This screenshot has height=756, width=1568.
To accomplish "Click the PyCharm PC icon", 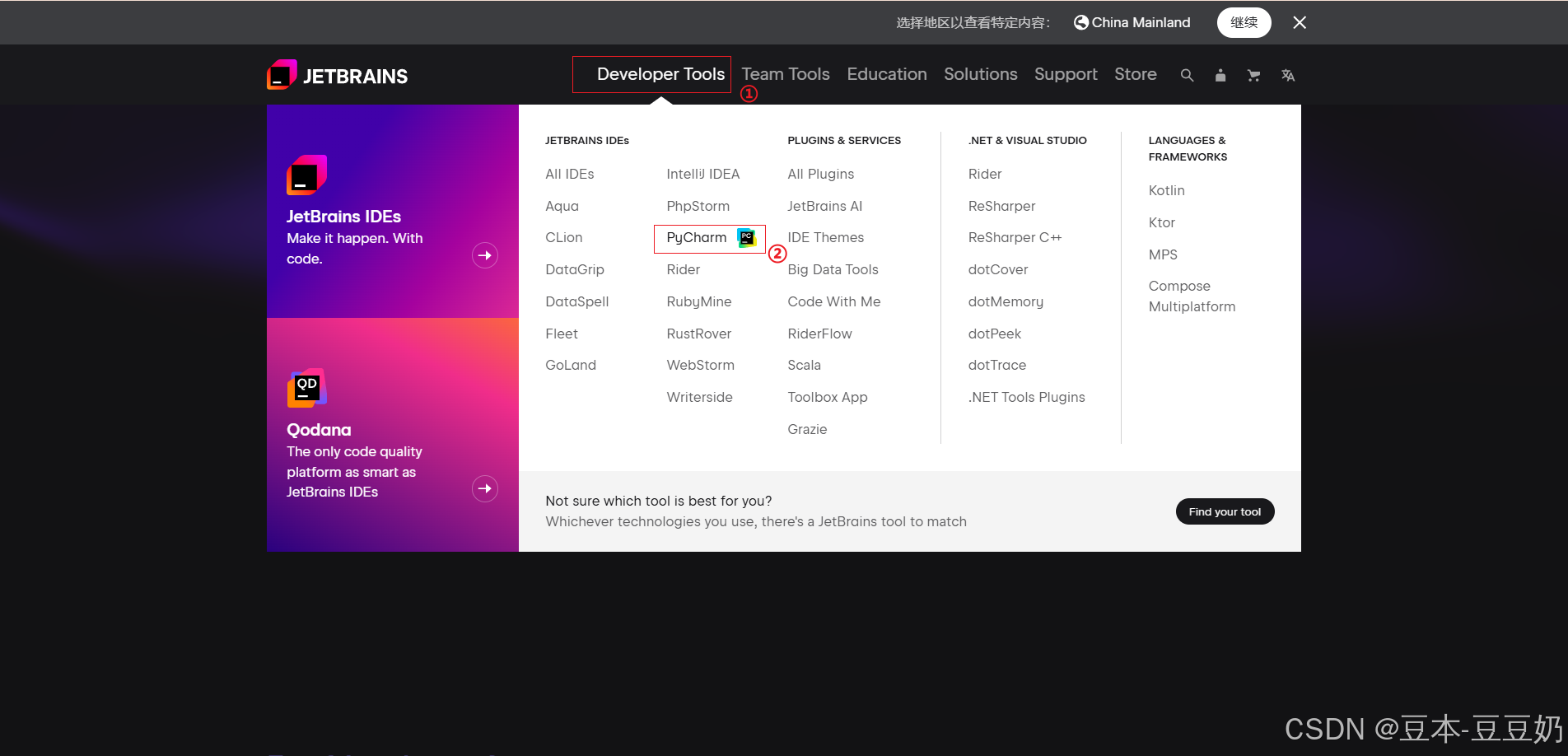I will (x=746, y=238).
